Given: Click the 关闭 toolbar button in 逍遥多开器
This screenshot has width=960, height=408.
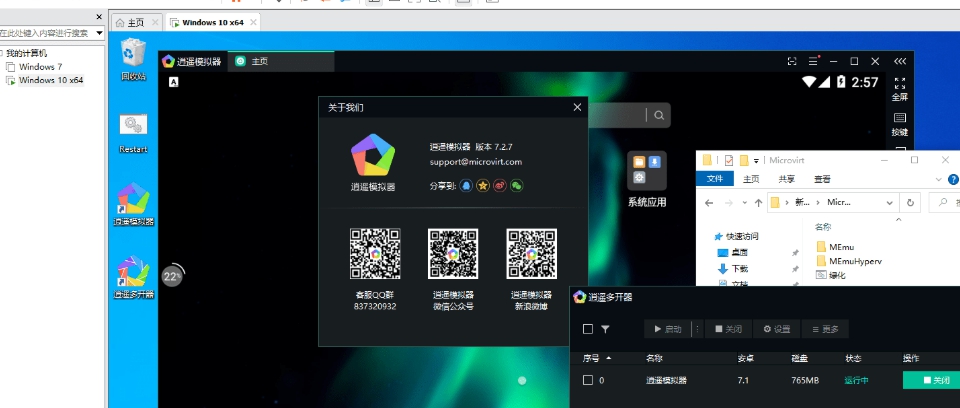Looking at the screenshot, I should tap(728, 329).
